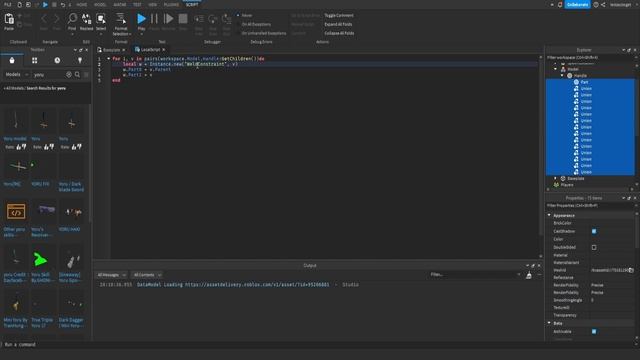Switch to the Baseplate document tab

[112, 50]
